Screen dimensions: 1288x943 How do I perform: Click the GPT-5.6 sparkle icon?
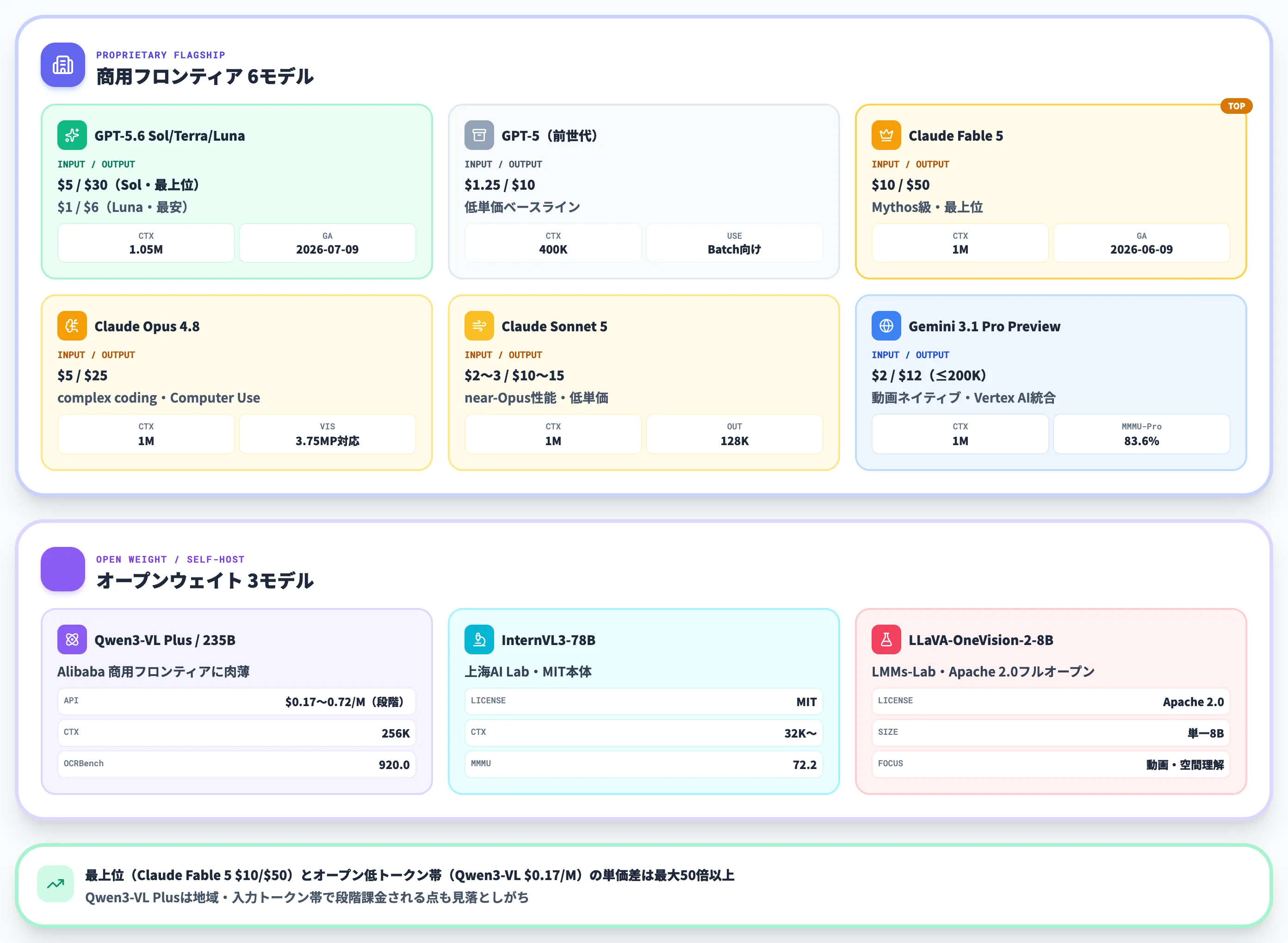tap(72, 135)
